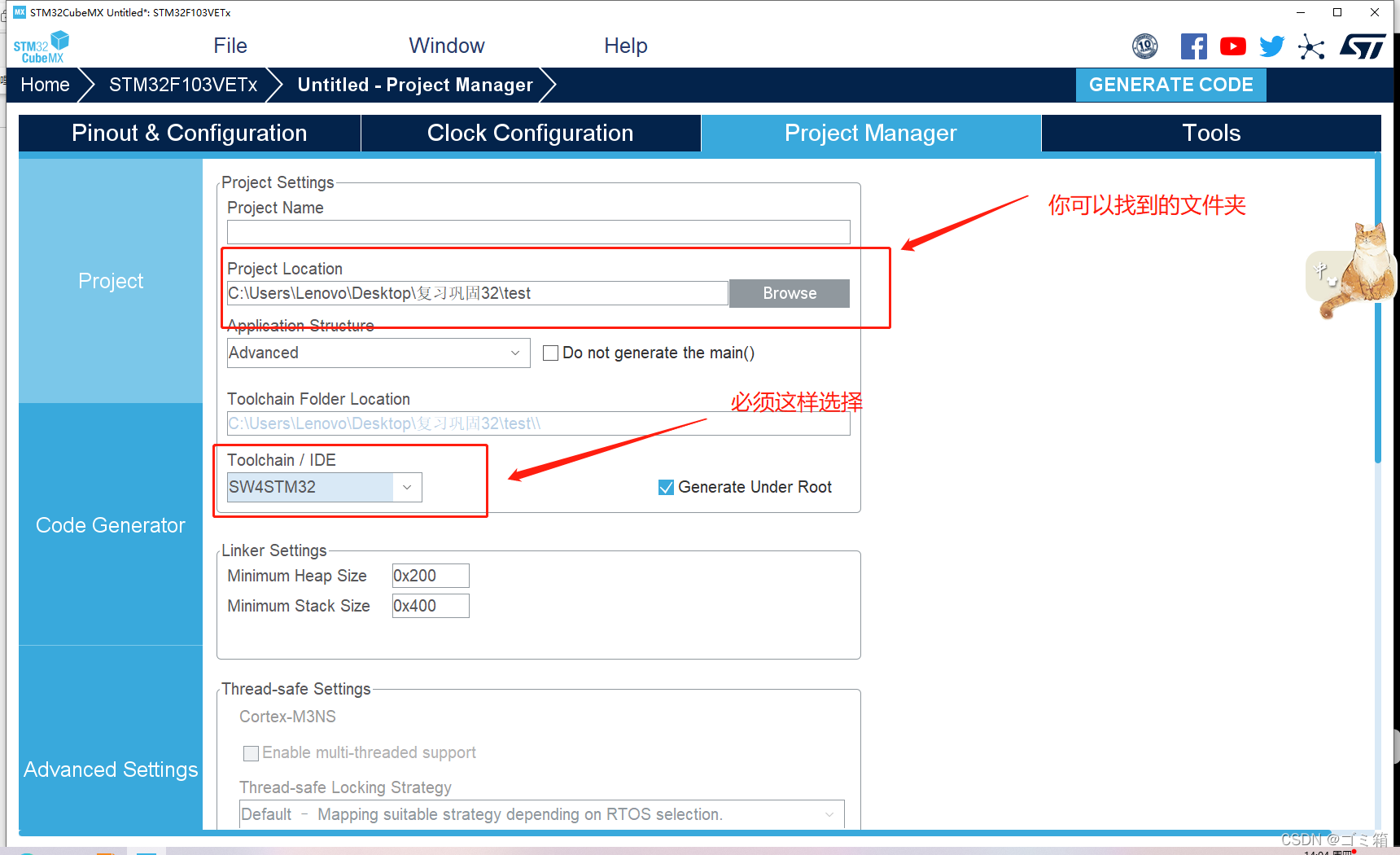Click the Cortex-M3NS label
The height and width of the screenshot is (855, 1400).
point(287,717)
